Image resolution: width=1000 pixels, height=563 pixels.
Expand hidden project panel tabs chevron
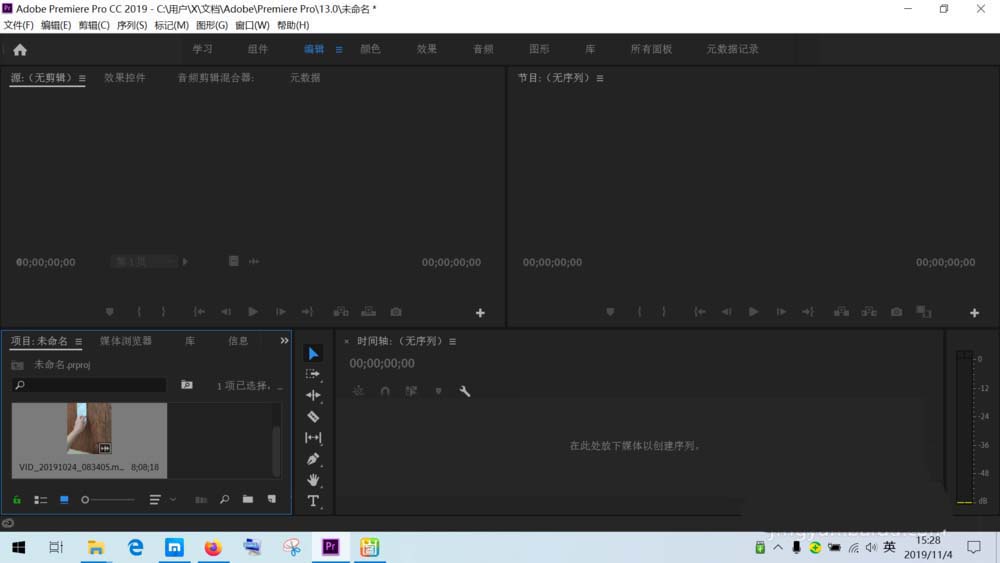[284, 341]
